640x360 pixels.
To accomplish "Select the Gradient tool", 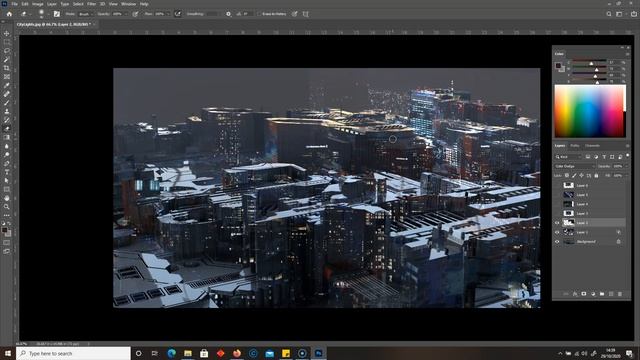I will tap(7, 137).
